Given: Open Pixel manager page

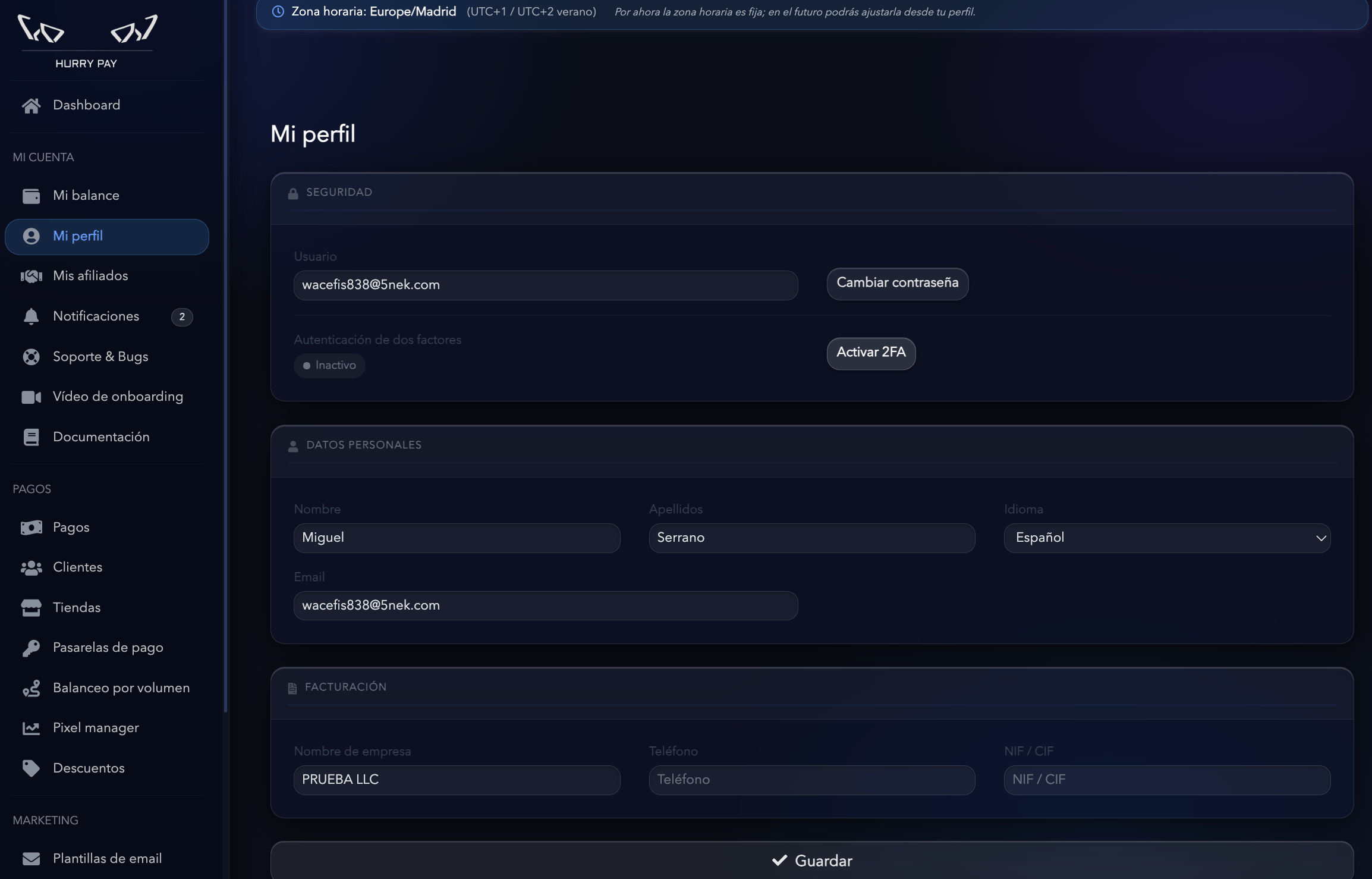Looking at the screenshot, I should (107, 728).
